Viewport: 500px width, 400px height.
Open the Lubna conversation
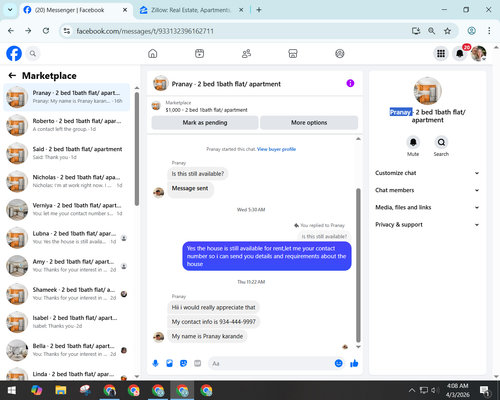click(x=66, y=238)
